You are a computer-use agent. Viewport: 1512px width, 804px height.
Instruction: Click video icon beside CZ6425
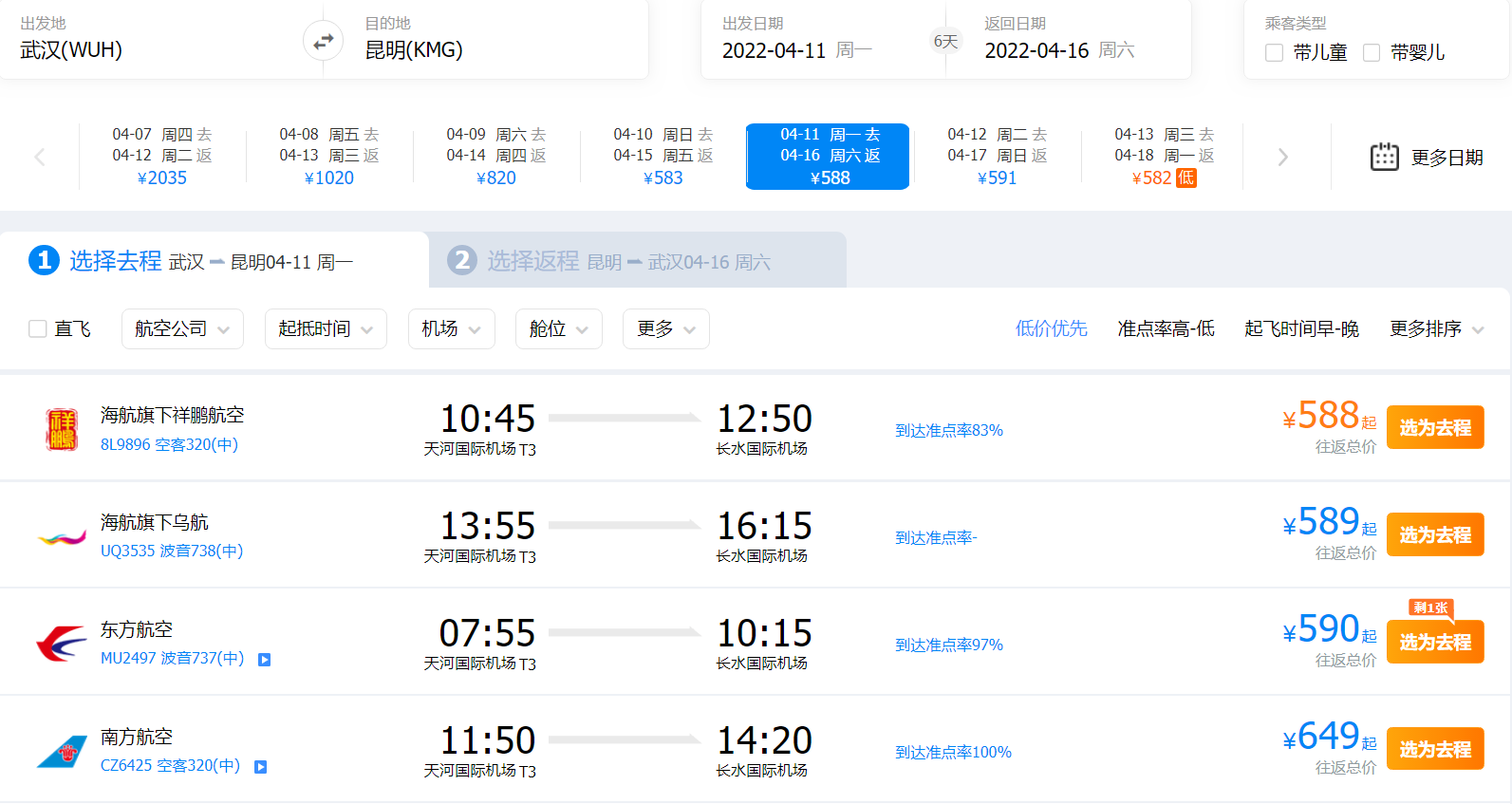[261, 767]
